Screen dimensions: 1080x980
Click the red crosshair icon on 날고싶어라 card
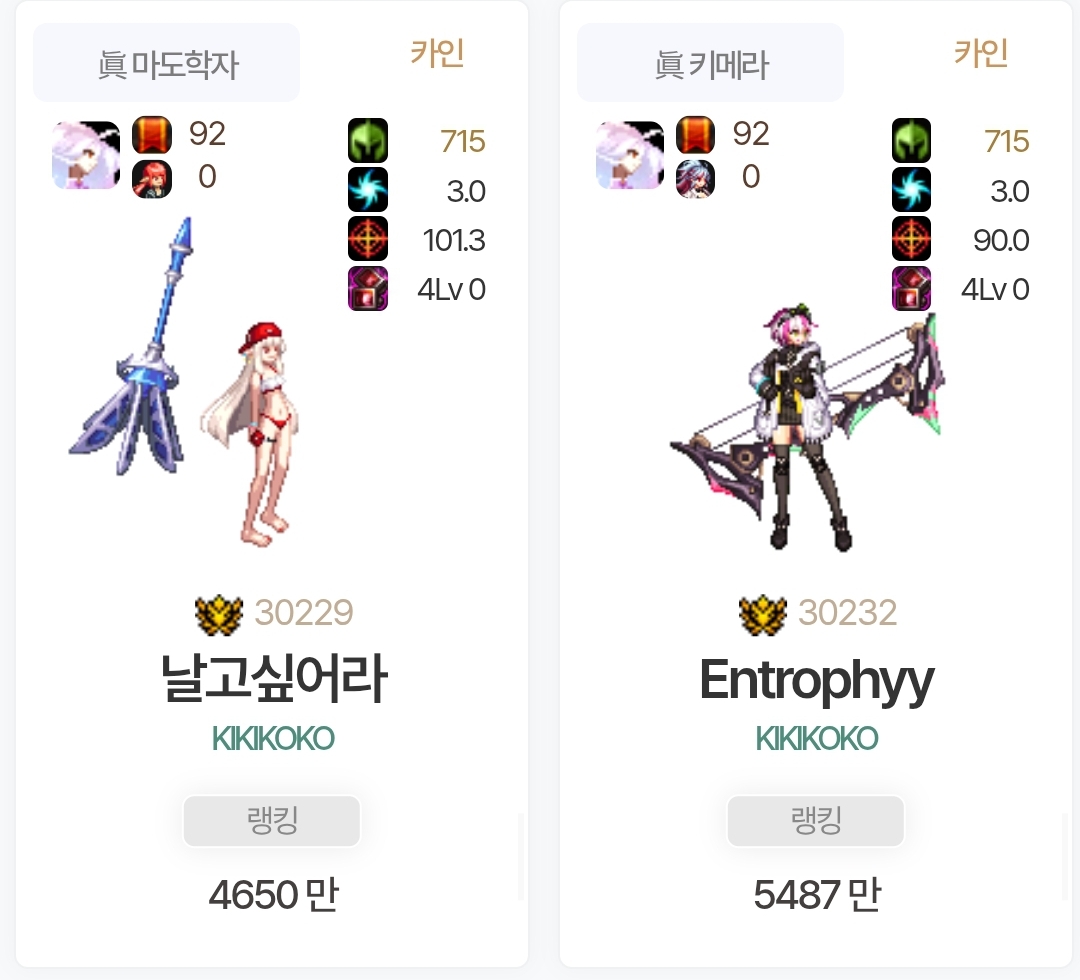(368, 239)
